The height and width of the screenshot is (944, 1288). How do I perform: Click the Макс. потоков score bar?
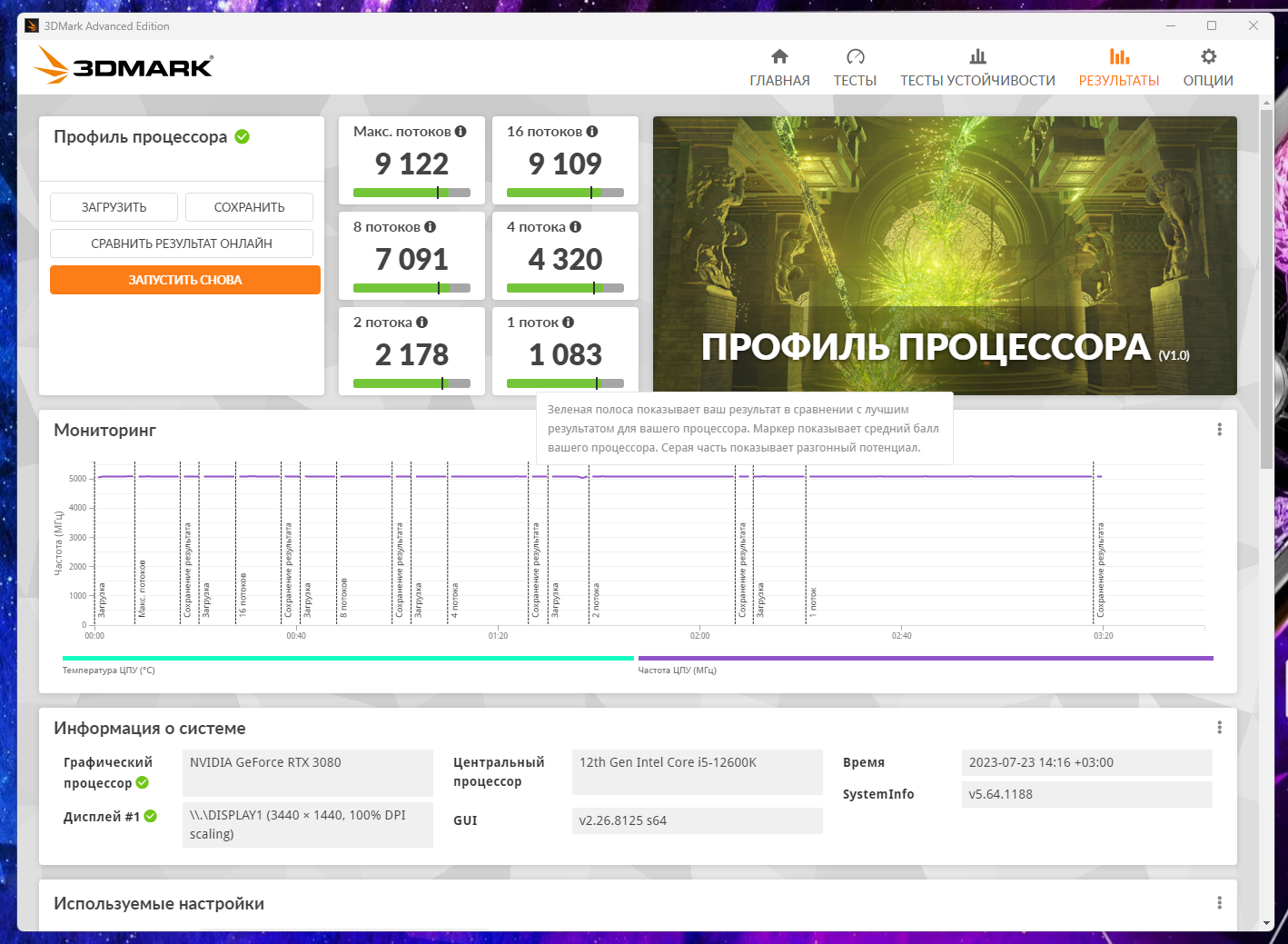411,193
